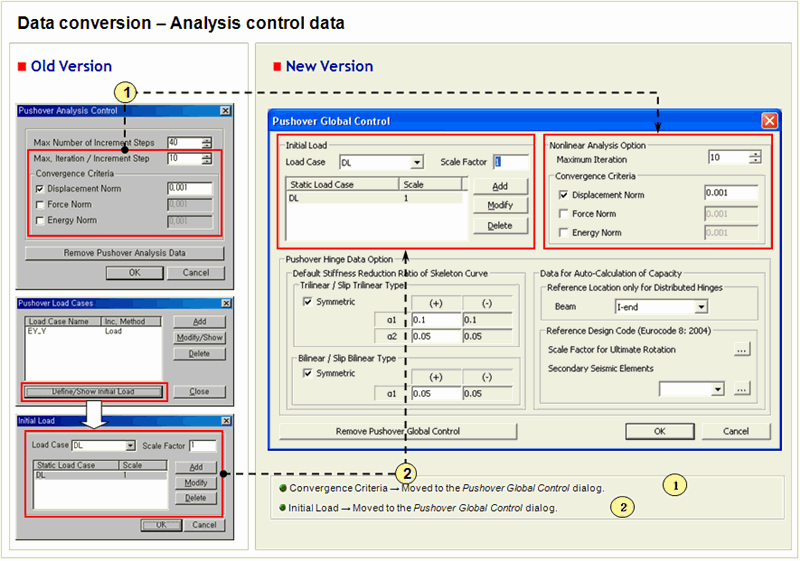Close the old Initial Load dialog with X
The width and height of the screenshot is (800, 561).
[225, 421]
